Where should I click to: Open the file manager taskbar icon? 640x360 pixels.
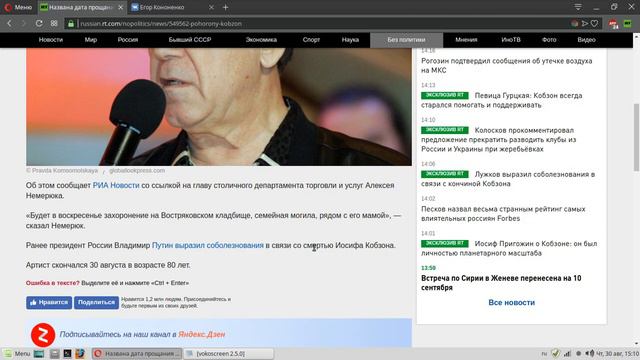(54, 353)
